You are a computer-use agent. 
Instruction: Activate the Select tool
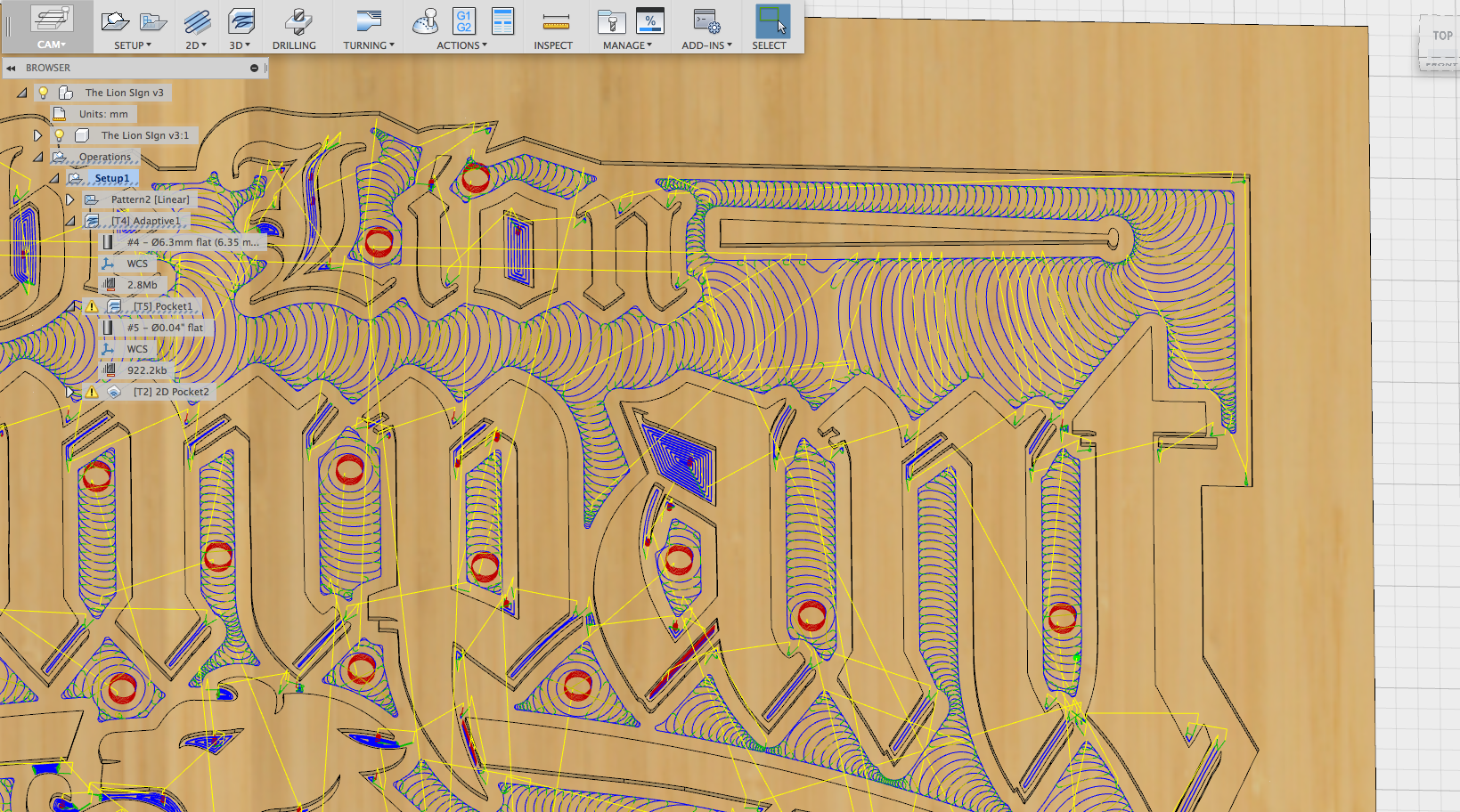[771, 21]
